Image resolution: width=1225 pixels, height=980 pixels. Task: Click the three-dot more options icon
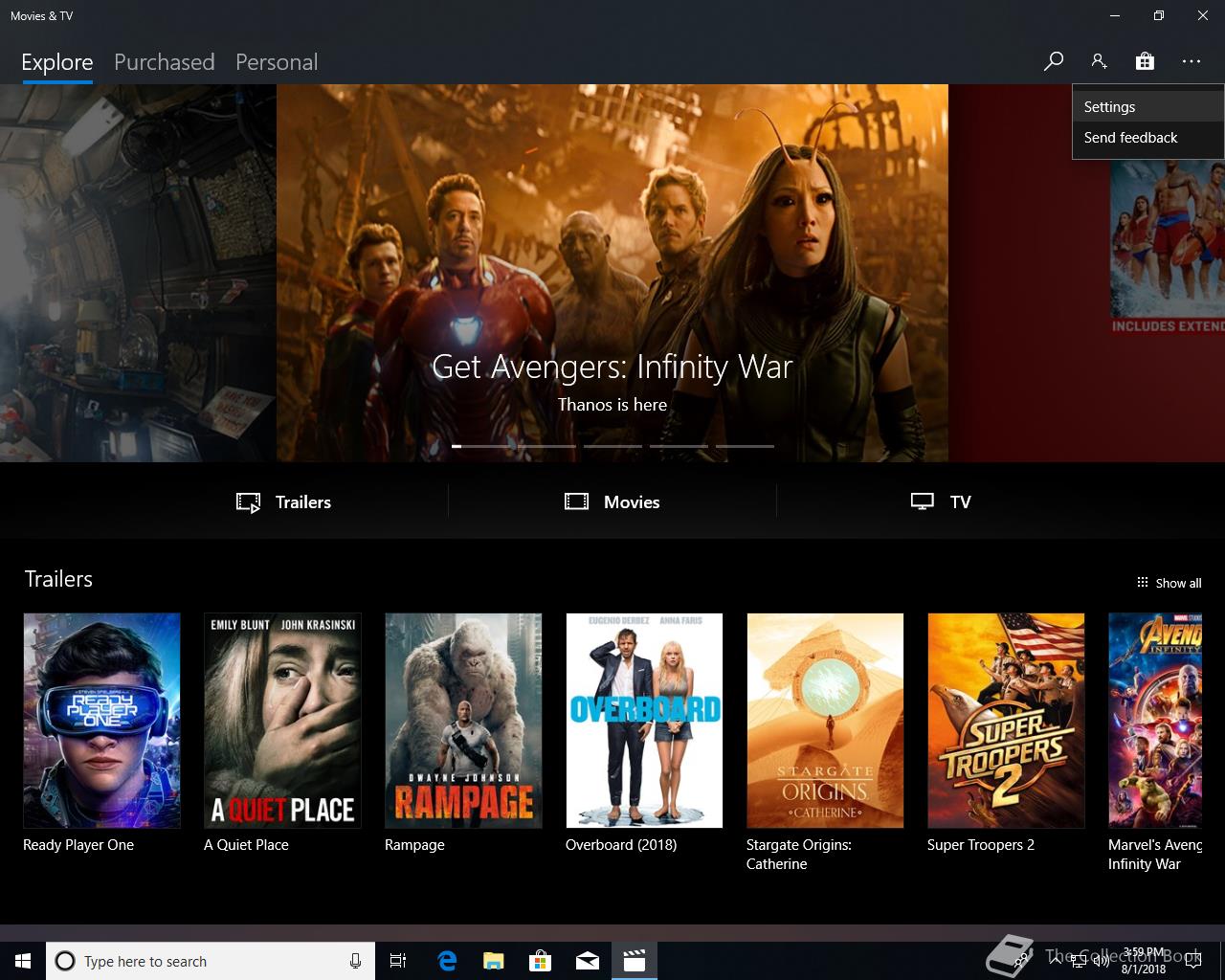click(x=1191, y=61)
